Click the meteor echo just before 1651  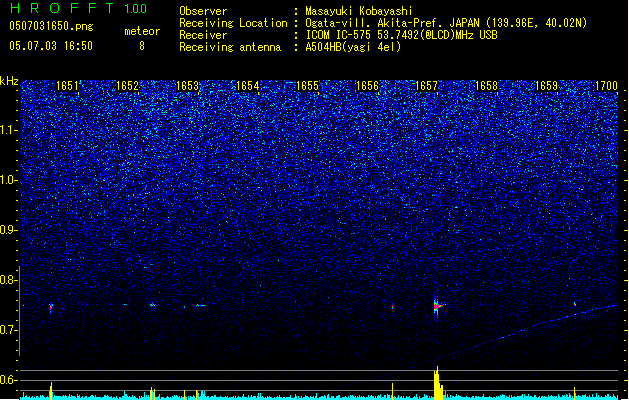coord(51,307)
